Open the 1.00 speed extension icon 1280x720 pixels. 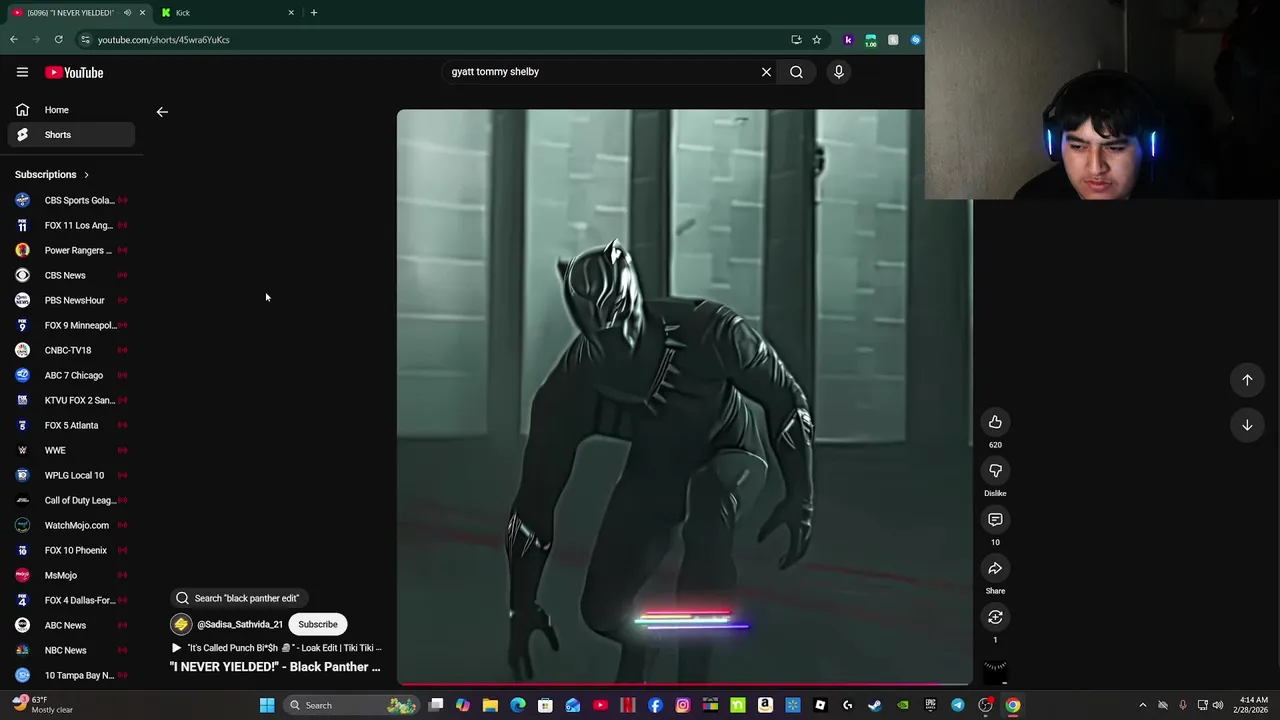[x=871, y=40]
